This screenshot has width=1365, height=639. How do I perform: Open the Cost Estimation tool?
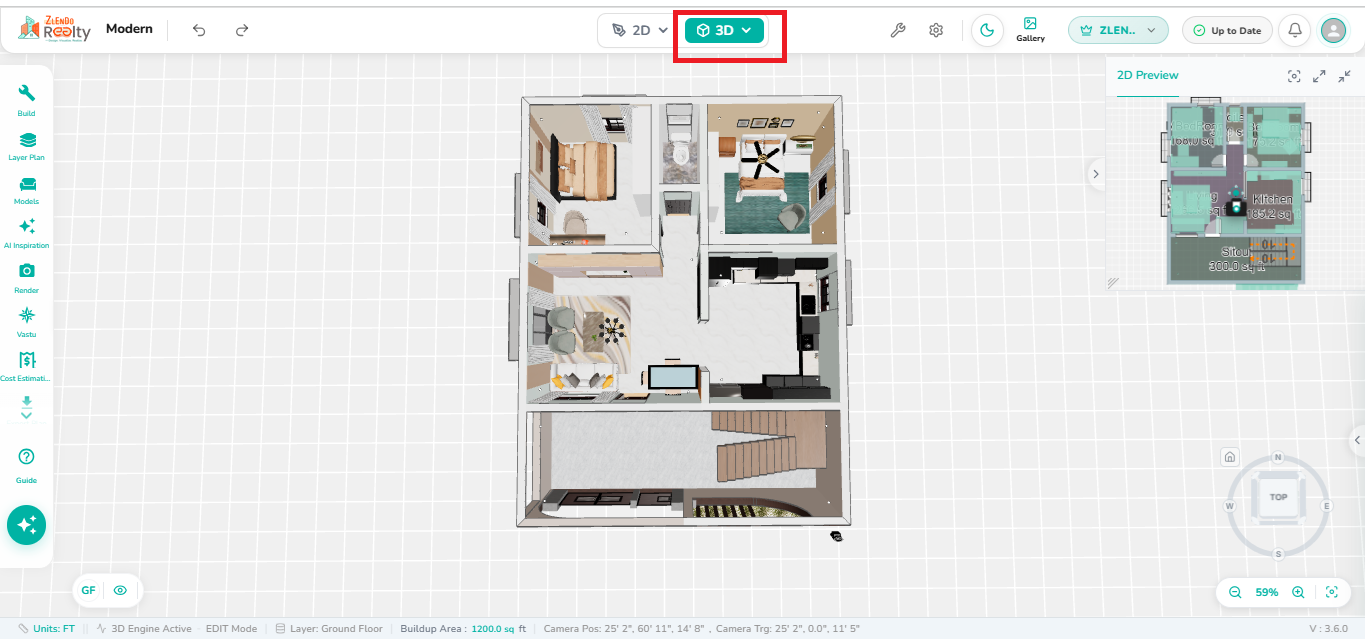[x=27, y=366]
